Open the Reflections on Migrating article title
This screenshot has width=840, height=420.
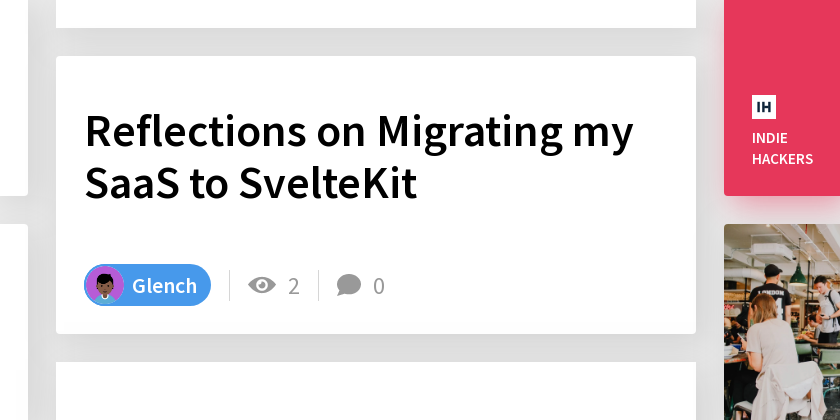click(359, 157)
